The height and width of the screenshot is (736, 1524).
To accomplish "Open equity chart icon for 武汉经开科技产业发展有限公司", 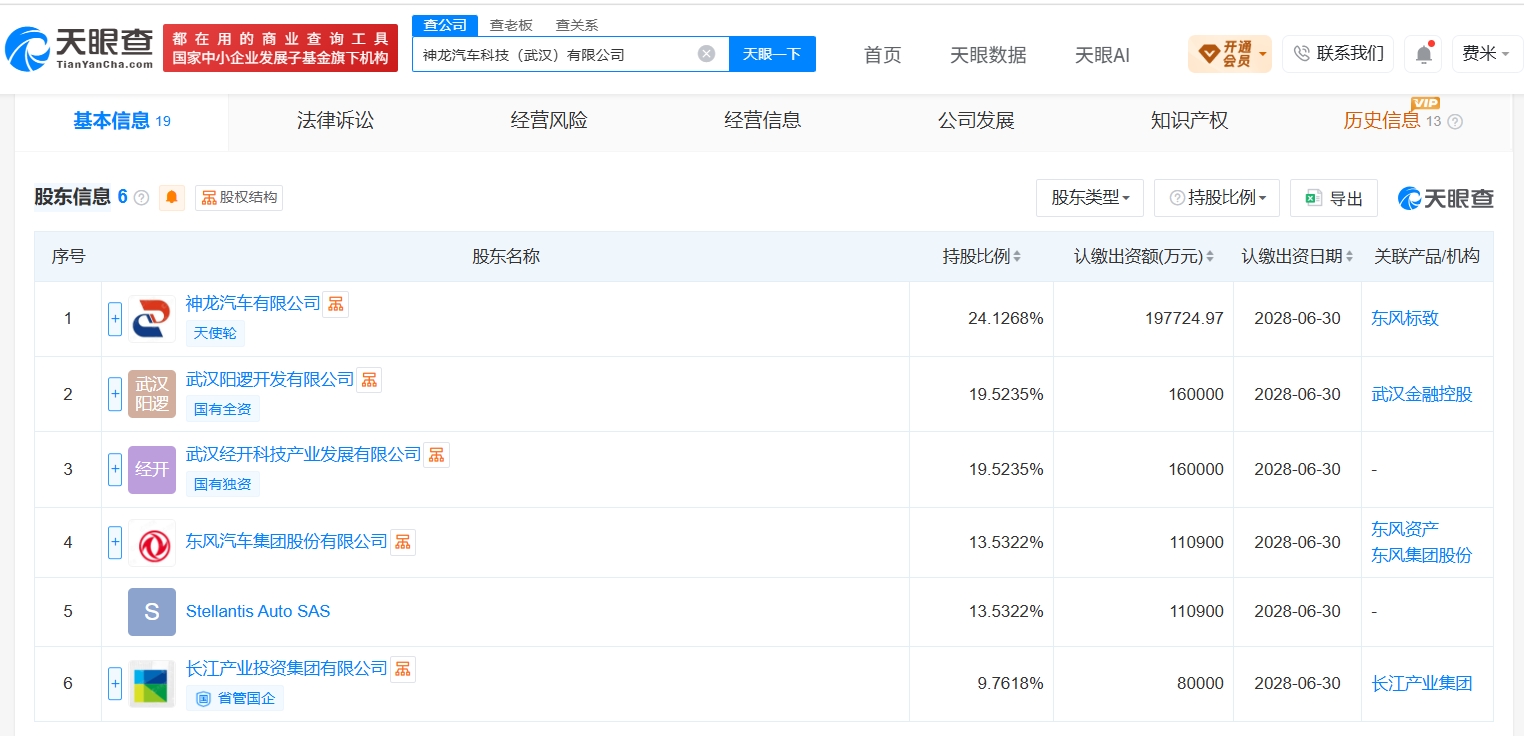I will pyautogui.click(x=436, y=455).
